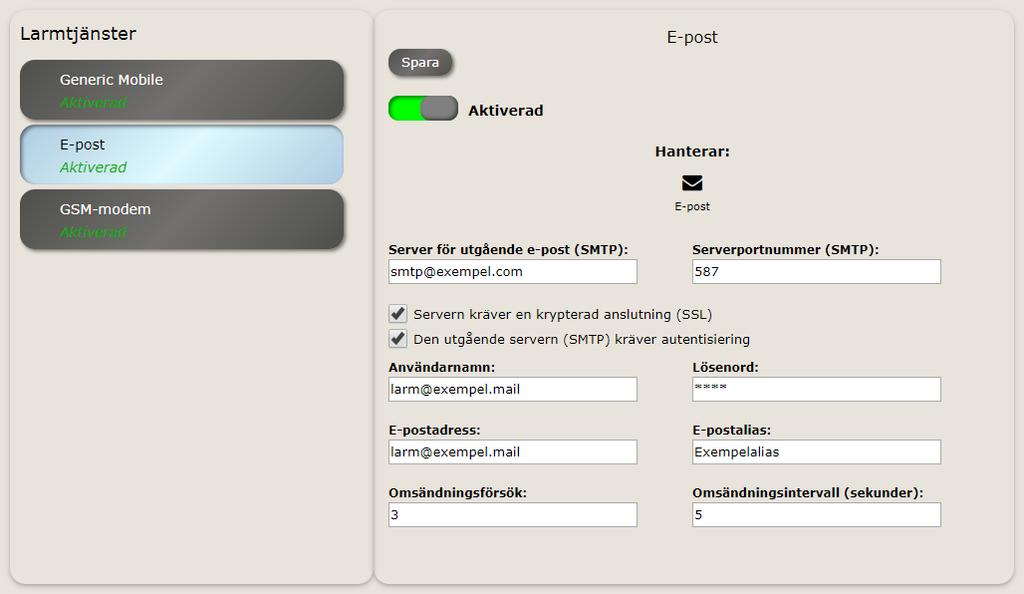Select the E-post alarm service
Viewport: 1024px width, 594px height.
[x=182, y=155]
